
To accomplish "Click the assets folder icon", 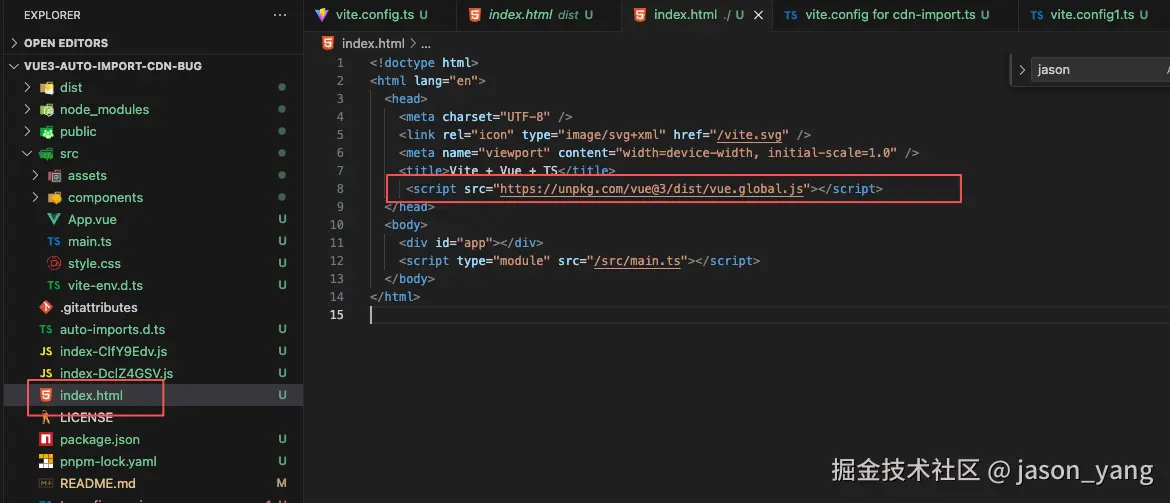I will (54, 175).
